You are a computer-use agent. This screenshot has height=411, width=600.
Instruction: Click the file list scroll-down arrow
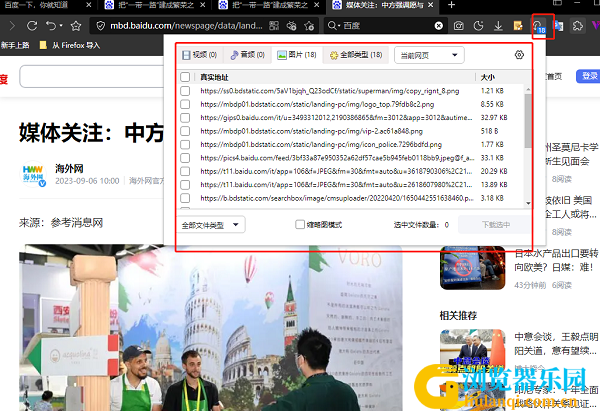(x=528, y=203)
